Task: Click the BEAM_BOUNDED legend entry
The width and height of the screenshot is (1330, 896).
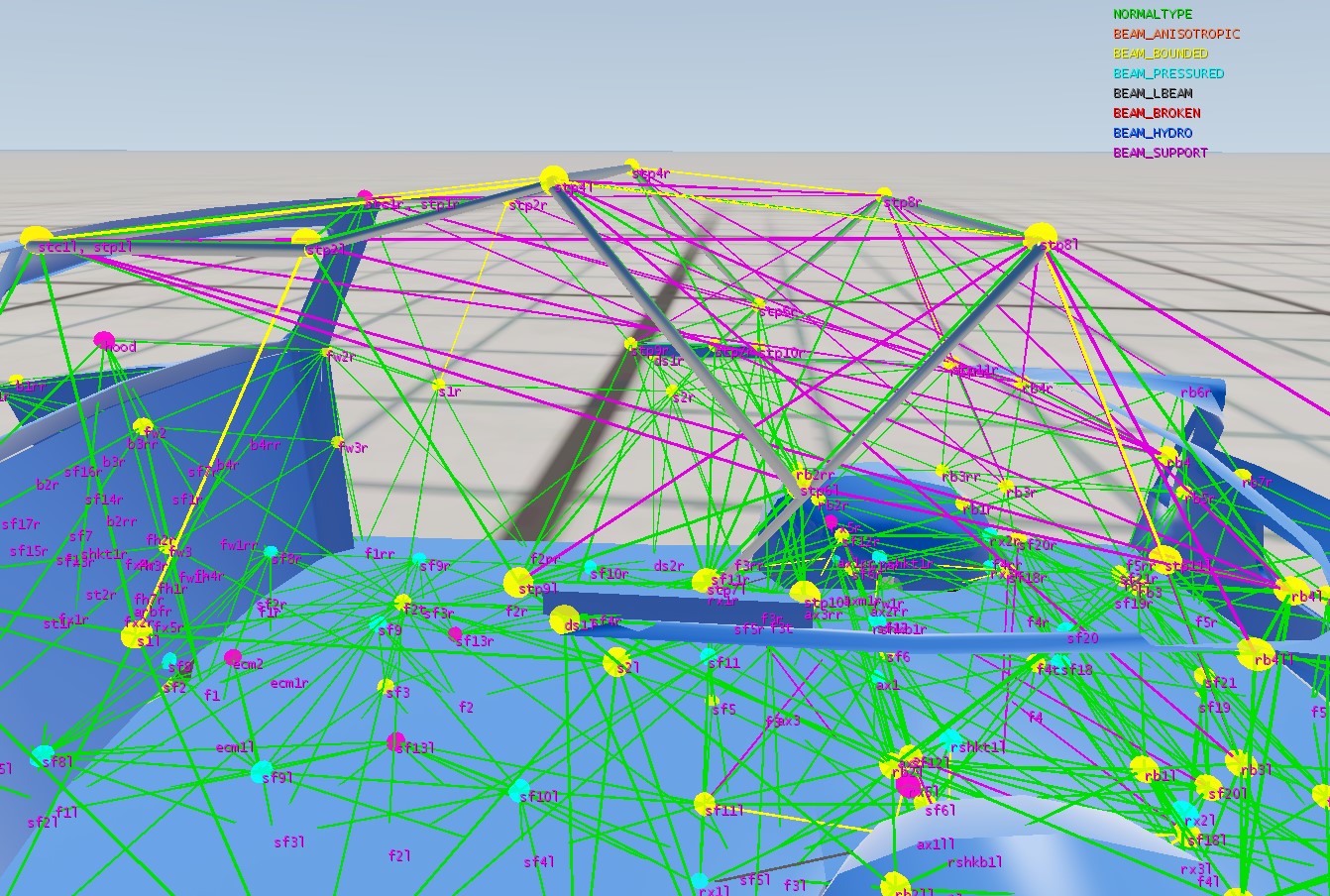Action: [x=1161, y=55]
